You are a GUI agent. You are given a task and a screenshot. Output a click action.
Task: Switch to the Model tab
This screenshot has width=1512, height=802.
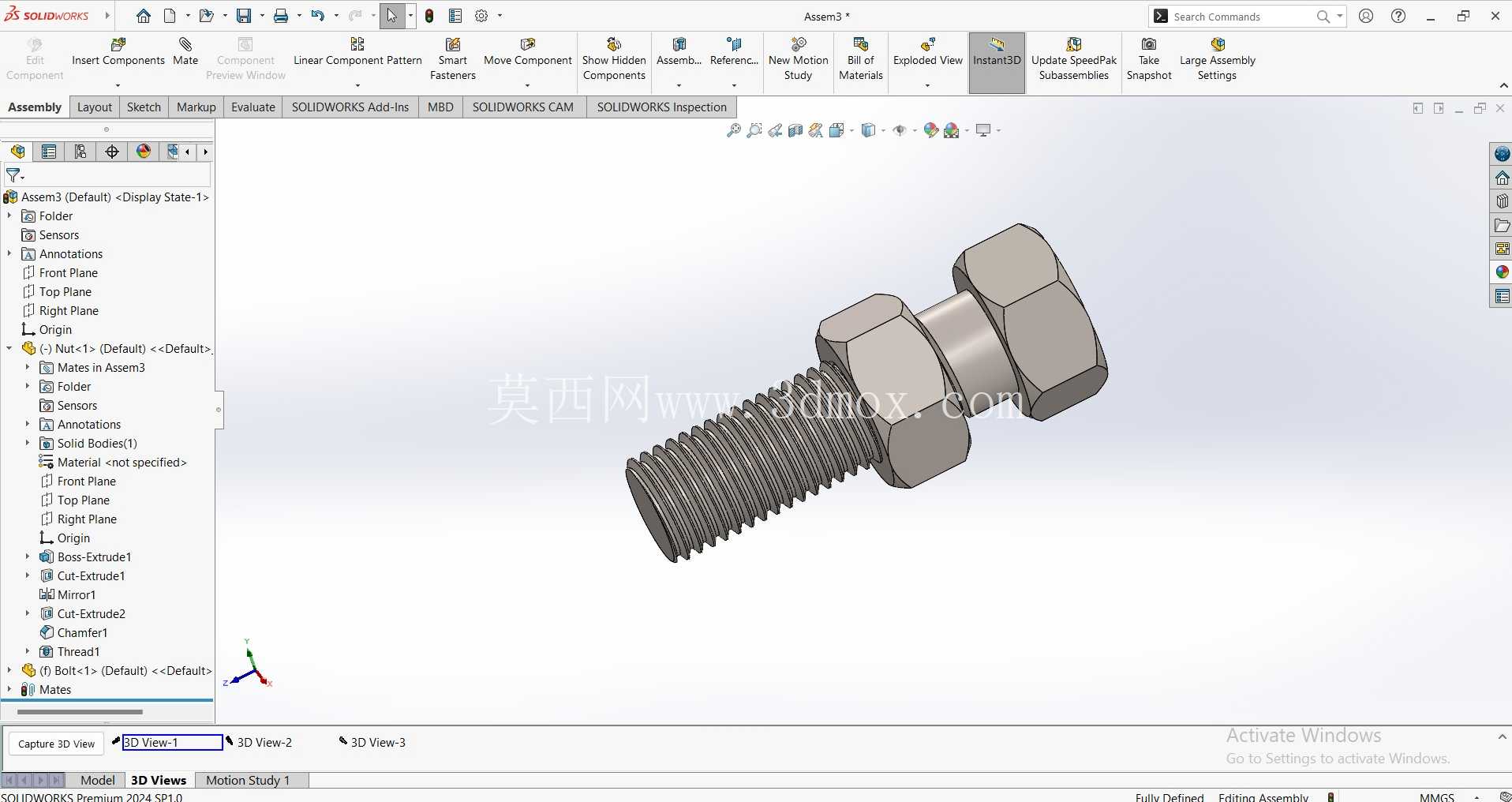[x=98, y=781]
